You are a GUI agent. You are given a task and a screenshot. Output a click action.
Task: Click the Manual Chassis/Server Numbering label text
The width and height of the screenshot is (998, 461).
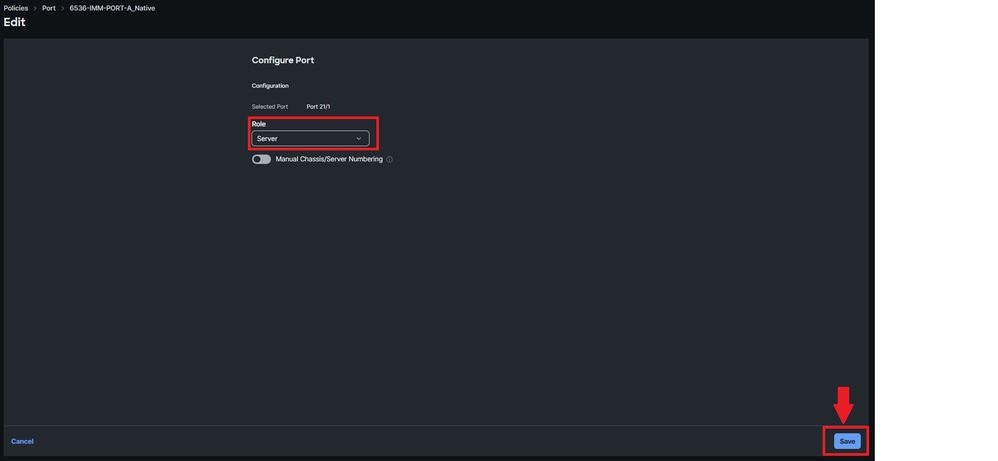tap(329, 159)
